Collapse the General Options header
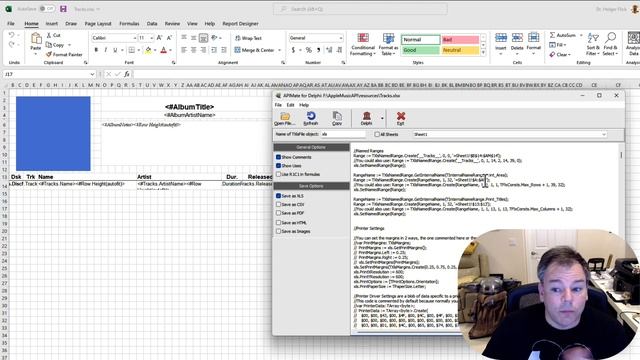The height and width of the screenshot is (360, 640). [x=311, y=147]
